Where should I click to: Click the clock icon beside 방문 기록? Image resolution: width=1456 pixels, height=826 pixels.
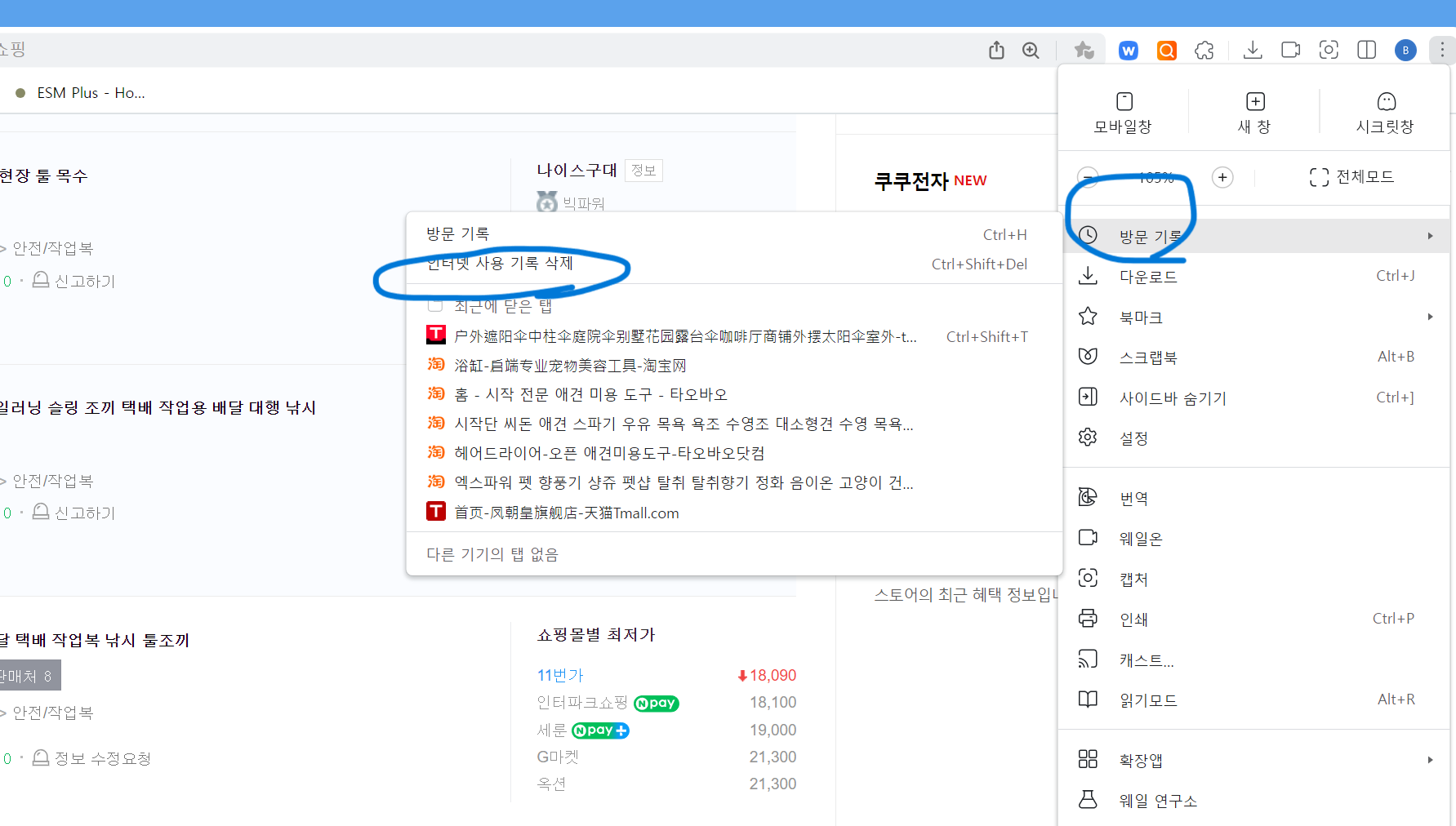coord(1088,235)
